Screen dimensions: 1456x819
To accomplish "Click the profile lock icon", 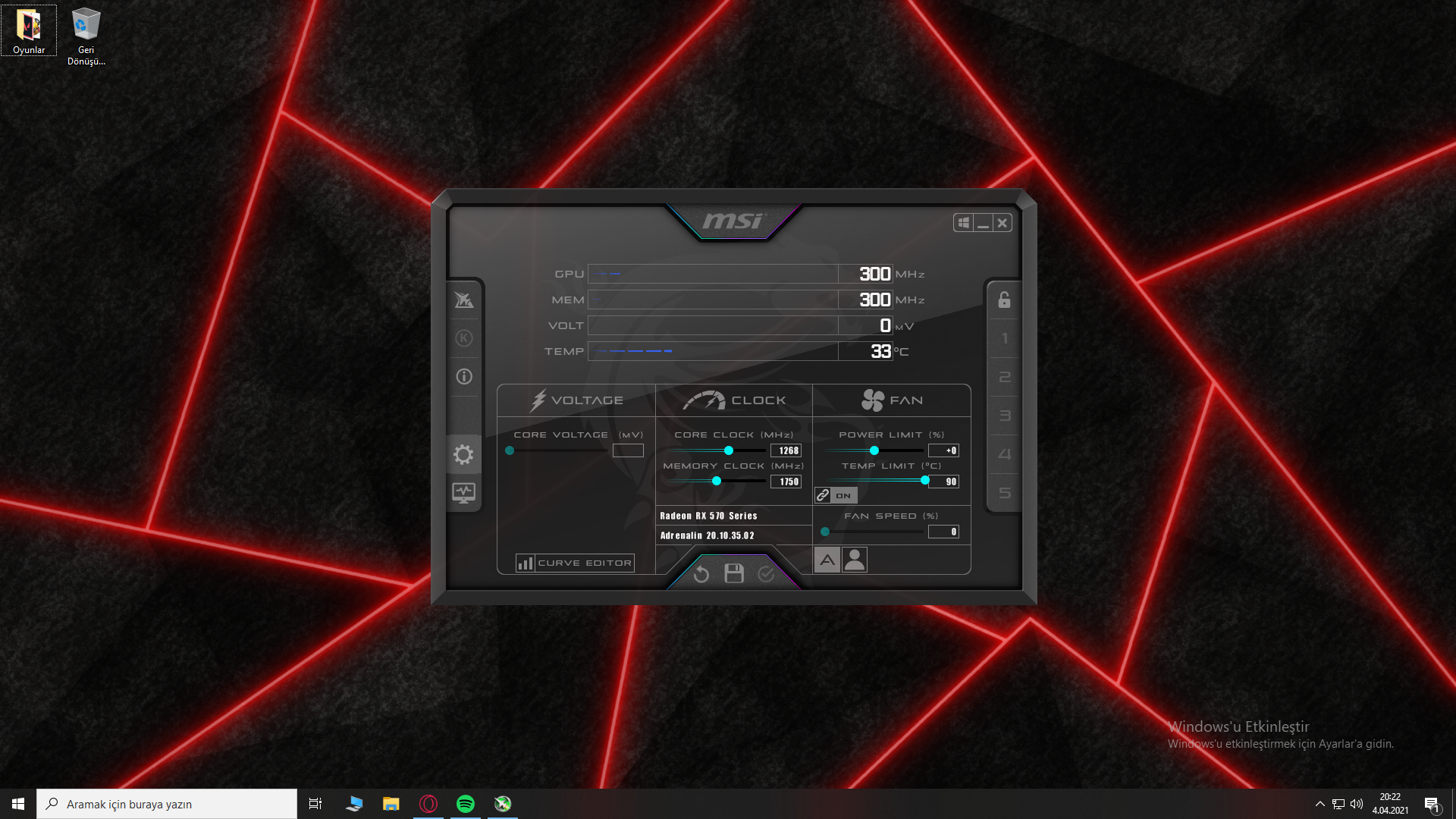I will (x=1003, y=300).
